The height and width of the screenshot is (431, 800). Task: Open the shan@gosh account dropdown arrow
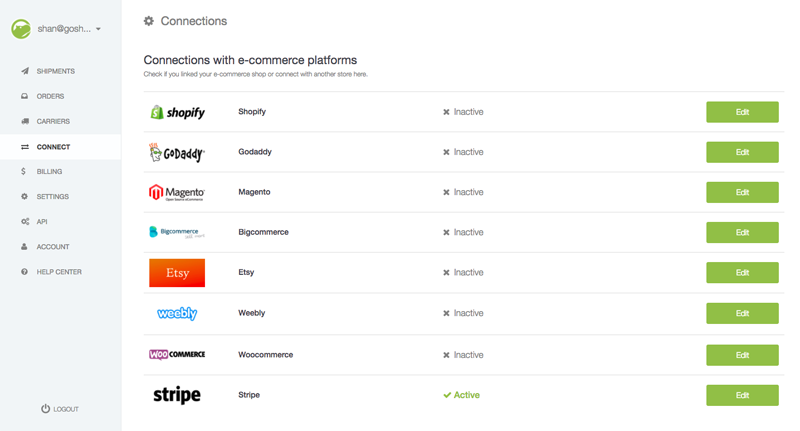tap(98, 29)
